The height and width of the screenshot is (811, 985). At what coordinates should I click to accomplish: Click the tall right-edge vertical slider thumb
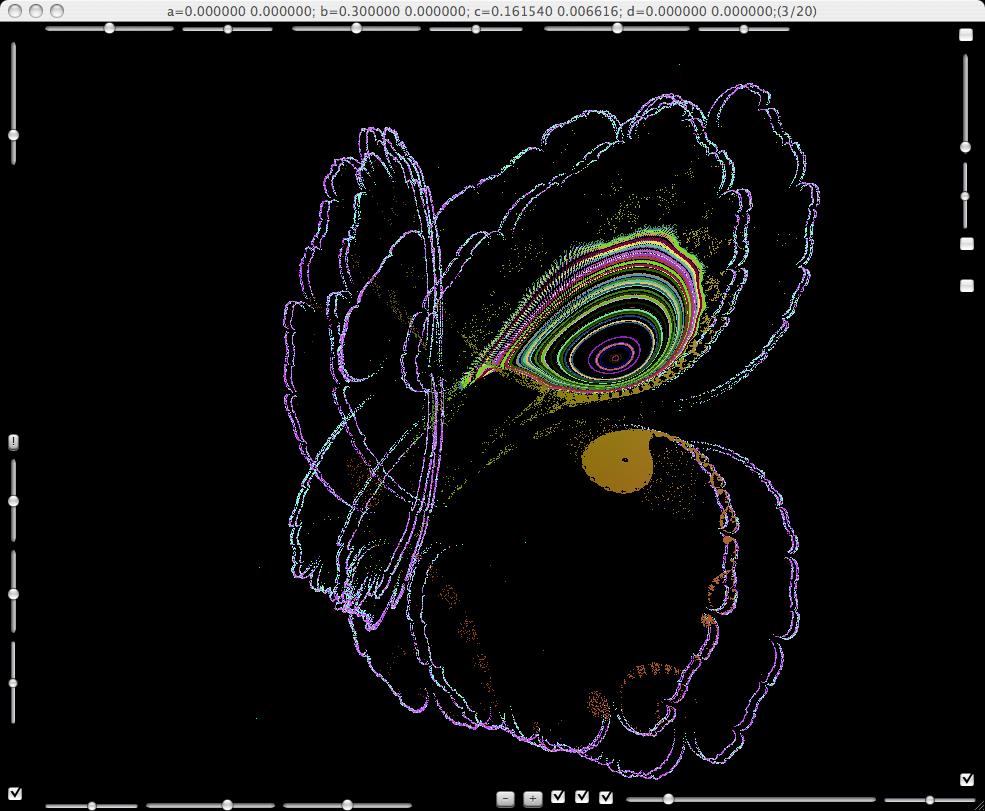tap(966, 147)
